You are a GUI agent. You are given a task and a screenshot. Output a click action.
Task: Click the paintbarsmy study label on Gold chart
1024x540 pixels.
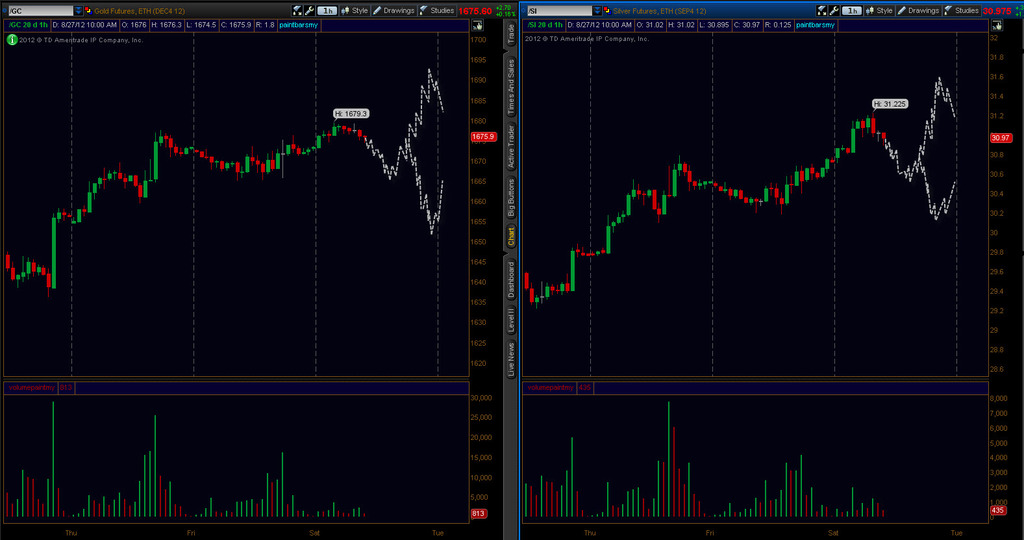point(300,25)
